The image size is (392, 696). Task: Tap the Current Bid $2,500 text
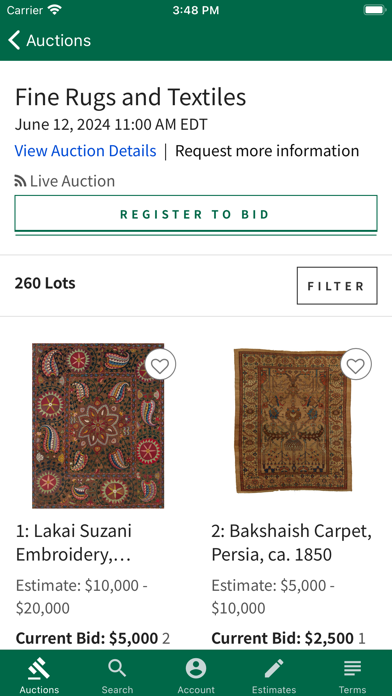[x=282, y=638]
